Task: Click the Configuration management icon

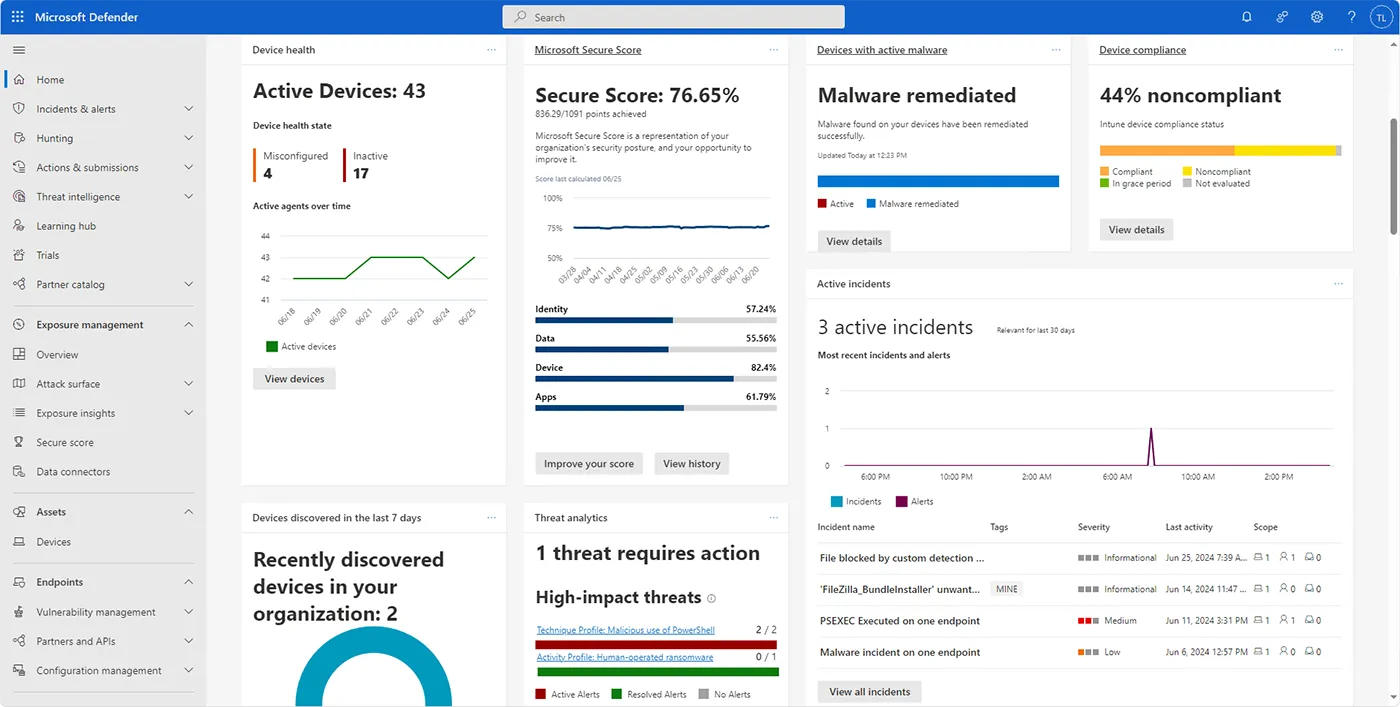Action: (19, 670)
